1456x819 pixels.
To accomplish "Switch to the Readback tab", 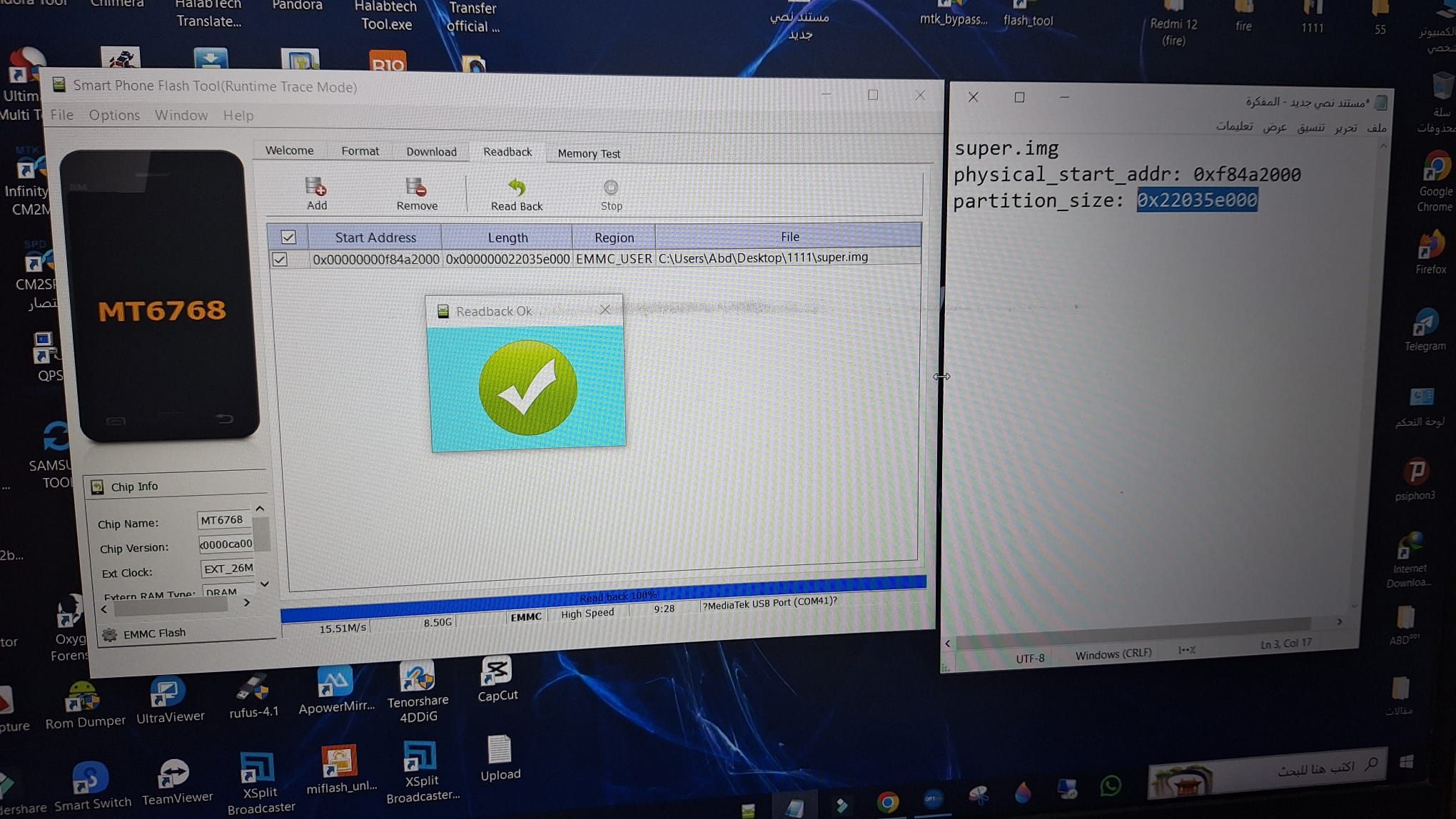I will tap(507, 152).
